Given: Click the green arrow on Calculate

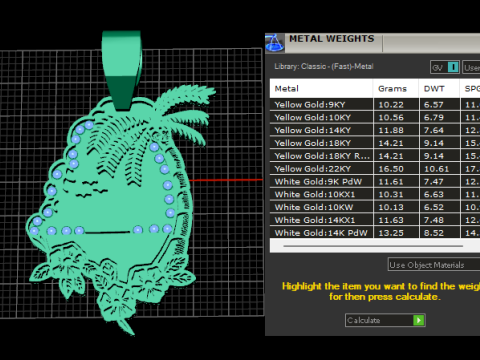Looking at the screenshot, I should pyautogui.click(x=418, y=320).
